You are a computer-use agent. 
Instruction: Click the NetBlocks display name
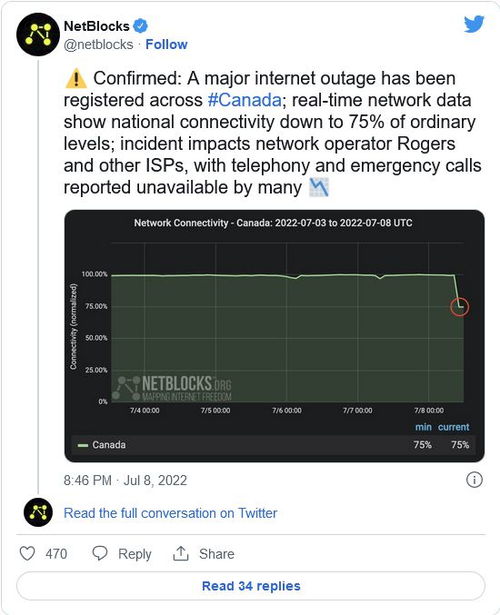(96, 26)
